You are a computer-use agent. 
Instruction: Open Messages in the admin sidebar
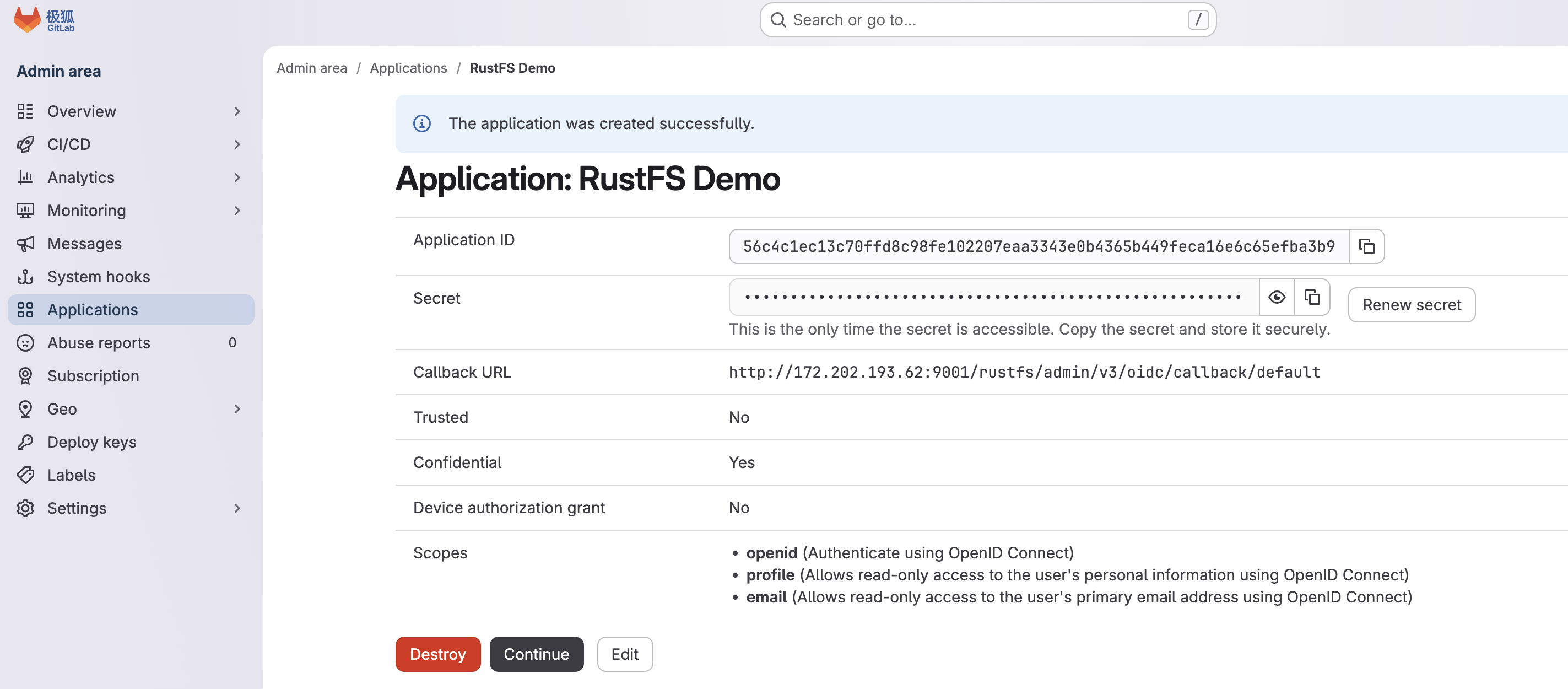click(131, 244)
